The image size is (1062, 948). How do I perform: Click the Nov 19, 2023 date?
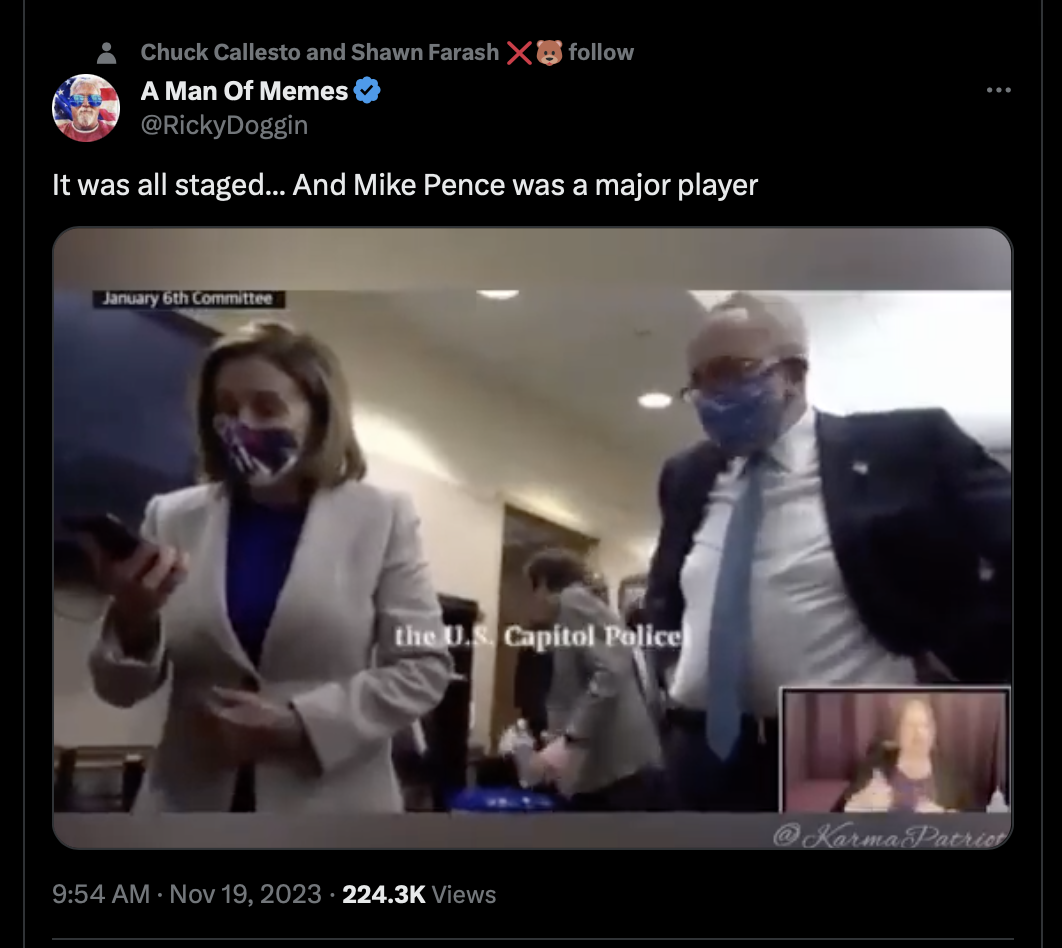click(245, 894)
